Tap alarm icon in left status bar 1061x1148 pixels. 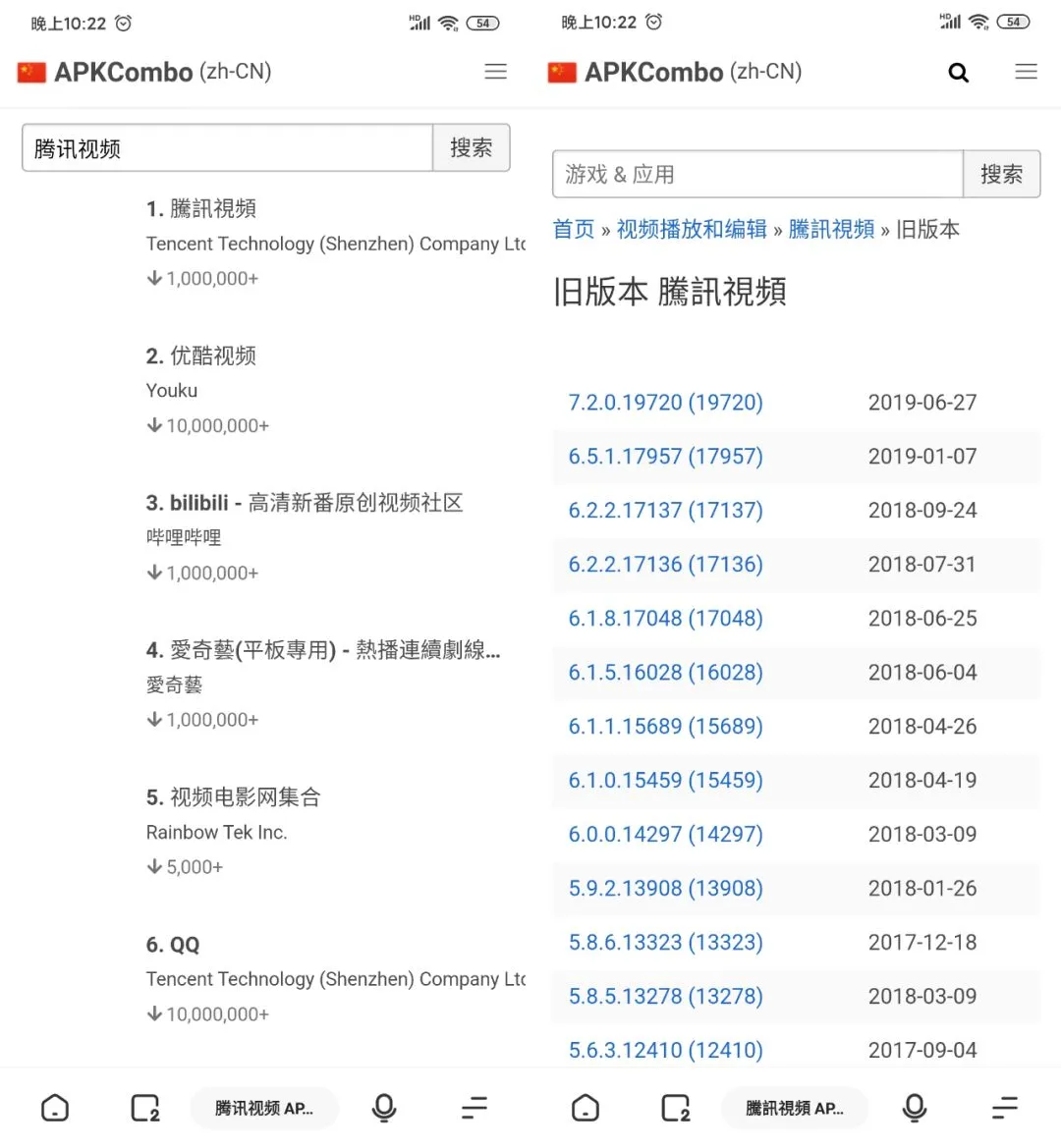(124, 24)
